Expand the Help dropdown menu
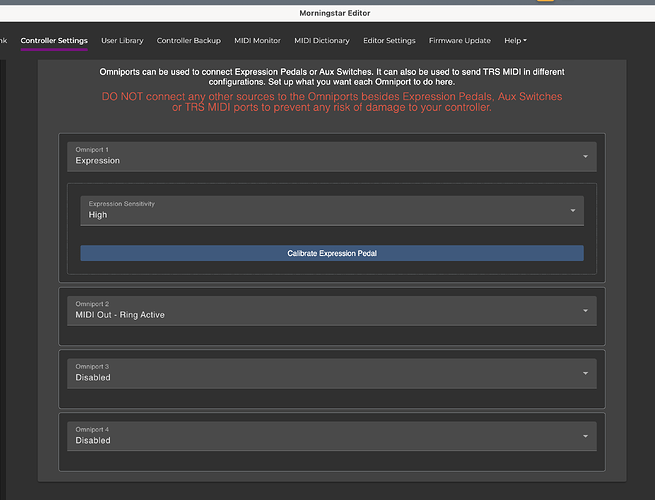 [x=515, y=41]
